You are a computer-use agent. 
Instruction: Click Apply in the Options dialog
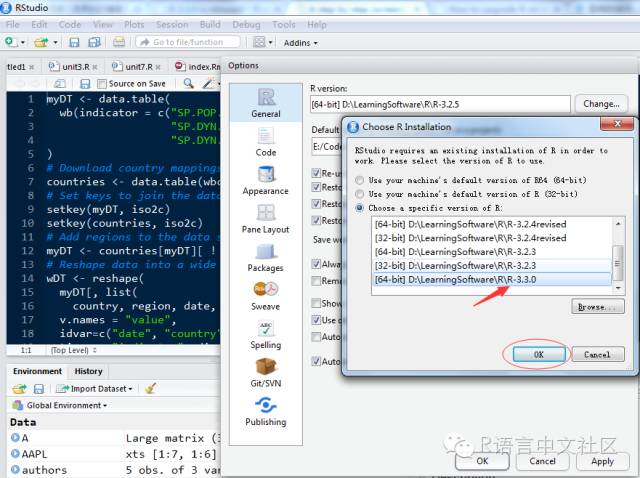[x=602, y=461]
